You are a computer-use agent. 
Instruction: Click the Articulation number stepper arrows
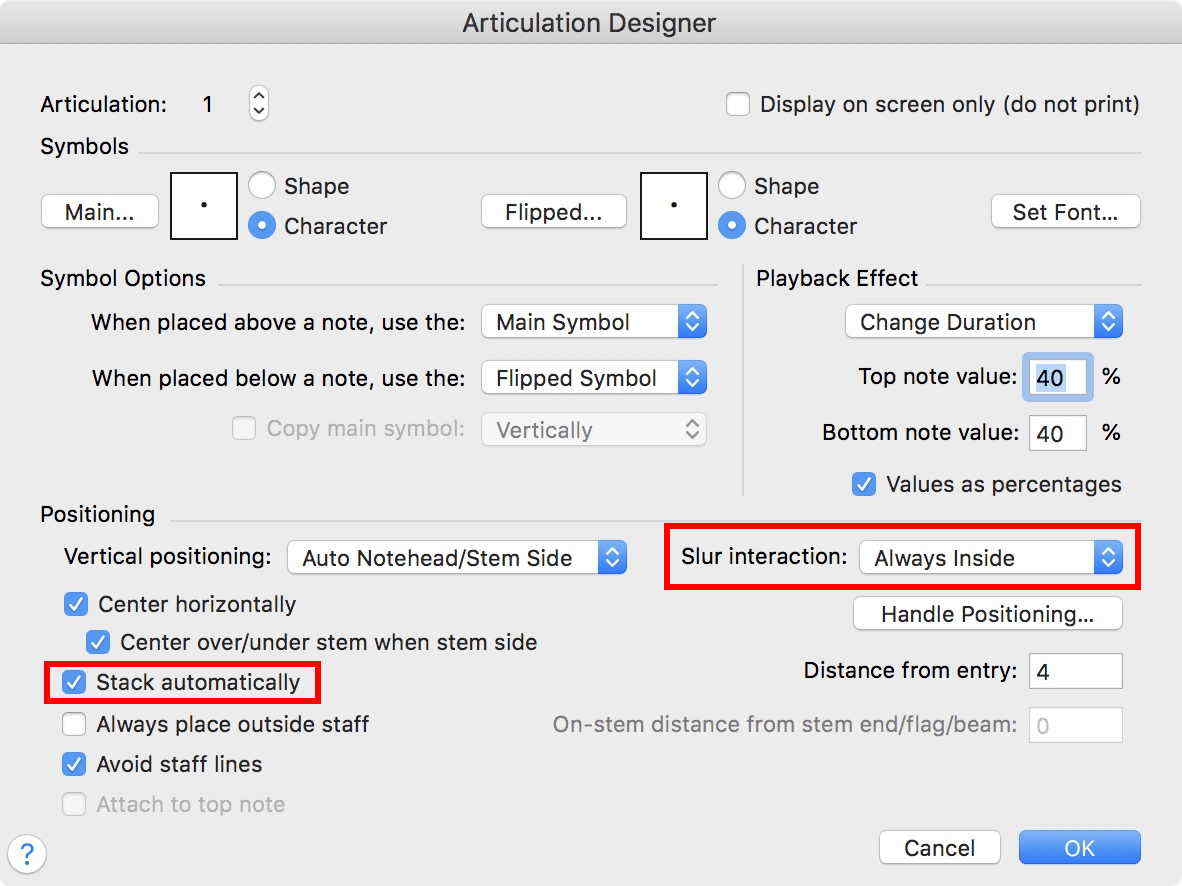pos(258,103)
